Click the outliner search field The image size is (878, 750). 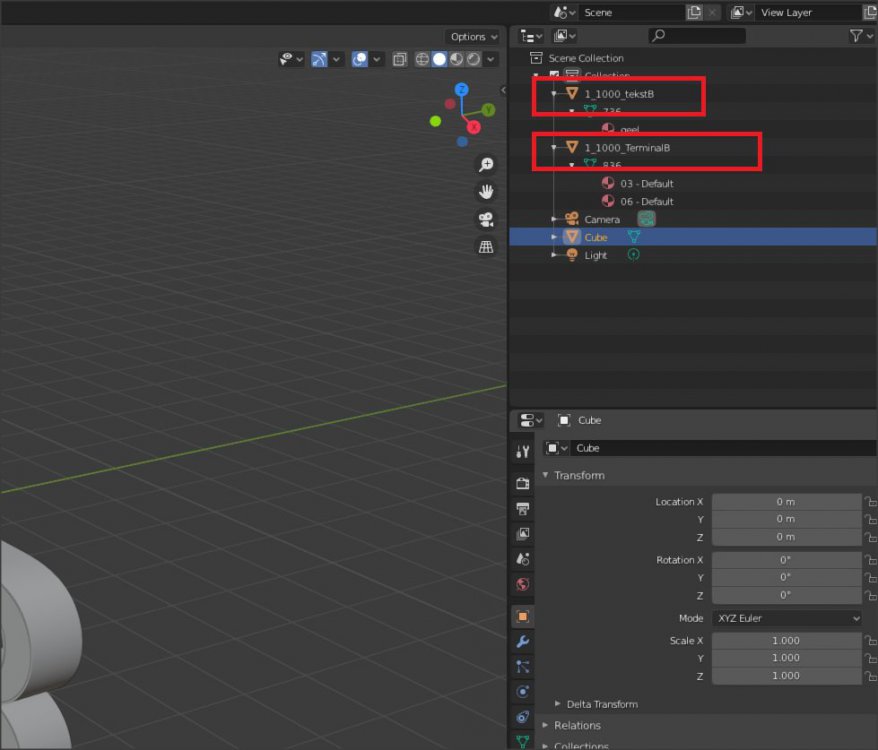tap(697, 36)
